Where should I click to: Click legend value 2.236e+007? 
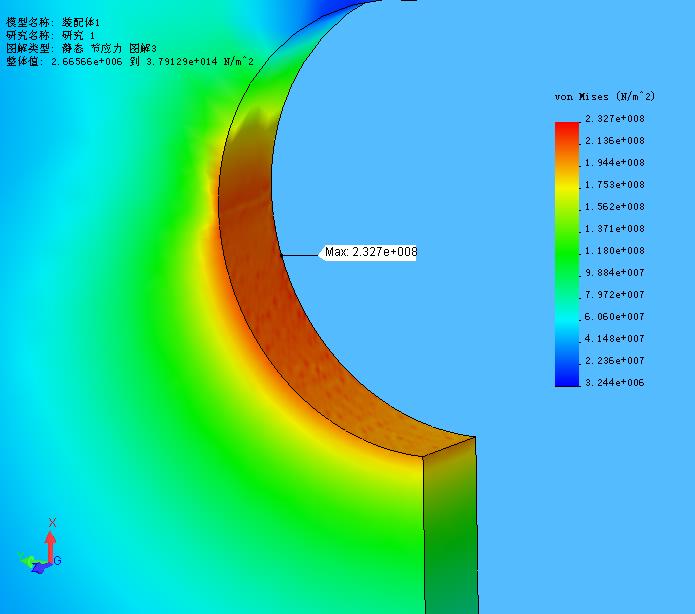[x=614, y=361]
